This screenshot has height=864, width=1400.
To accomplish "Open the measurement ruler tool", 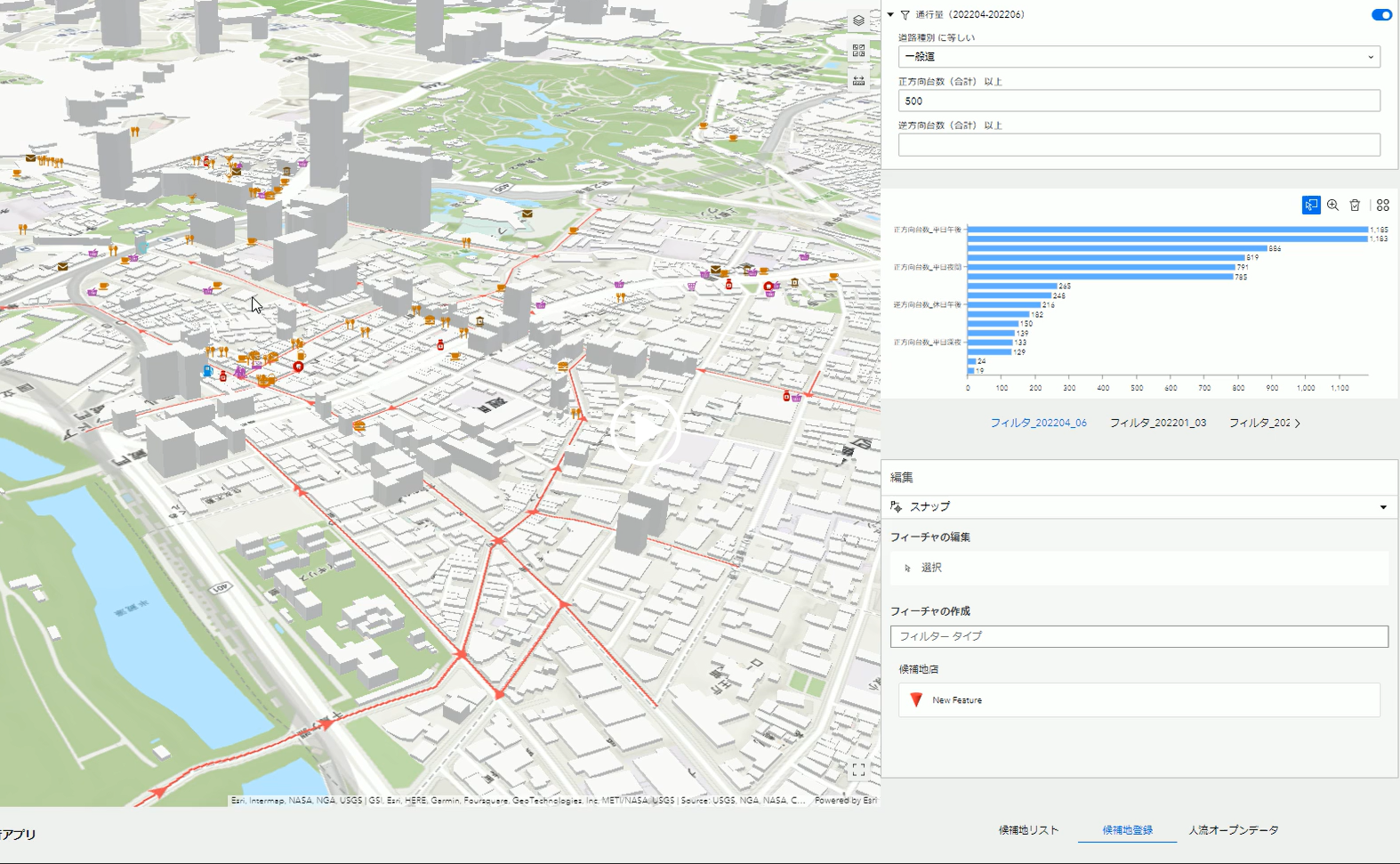I will tap(858, 81).
